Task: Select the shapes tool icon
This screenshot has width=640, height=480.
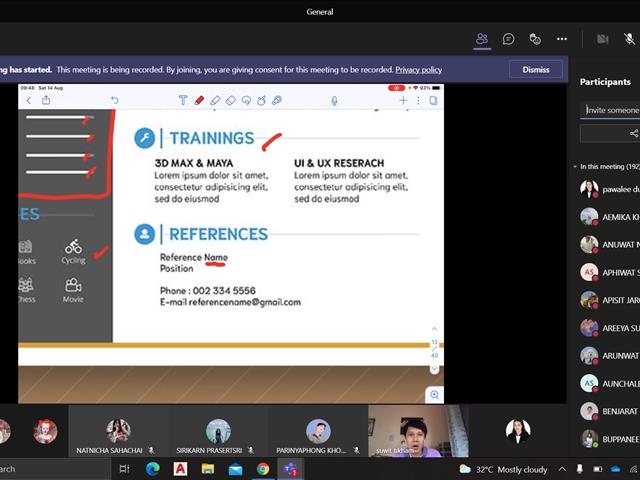Action: (262, 100)
